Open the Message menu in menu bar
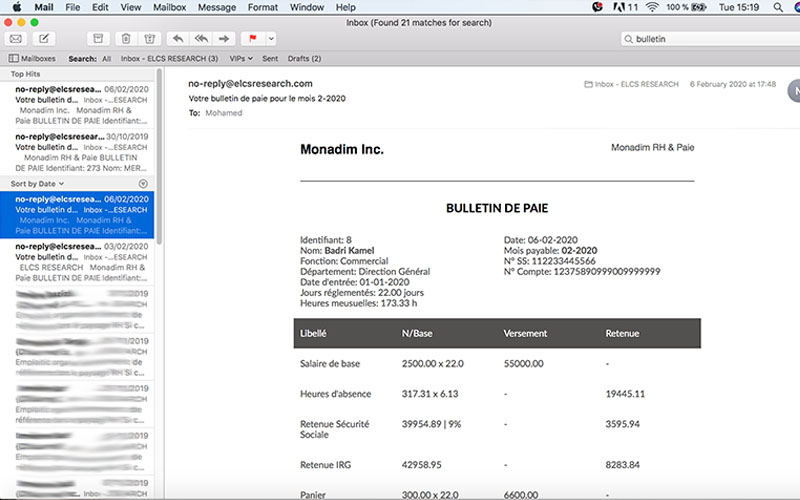The image size is (800, 500). point(217,7)
